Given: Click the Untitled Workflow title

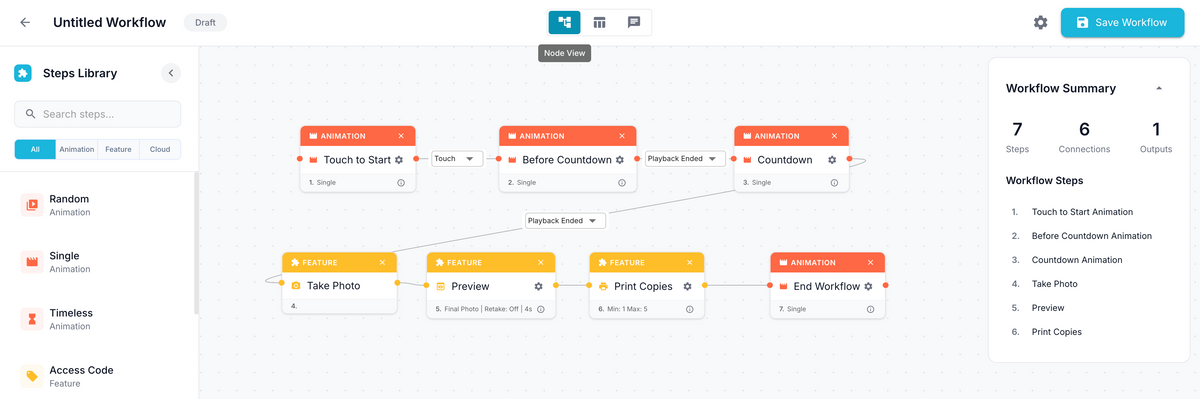Looking at the screenshot, I should (111, 22).
